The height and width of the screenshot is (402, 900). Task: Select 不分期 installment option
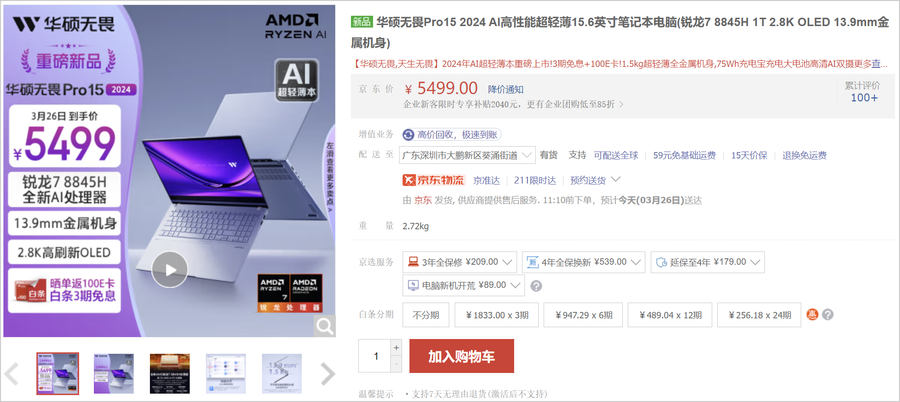425,315
